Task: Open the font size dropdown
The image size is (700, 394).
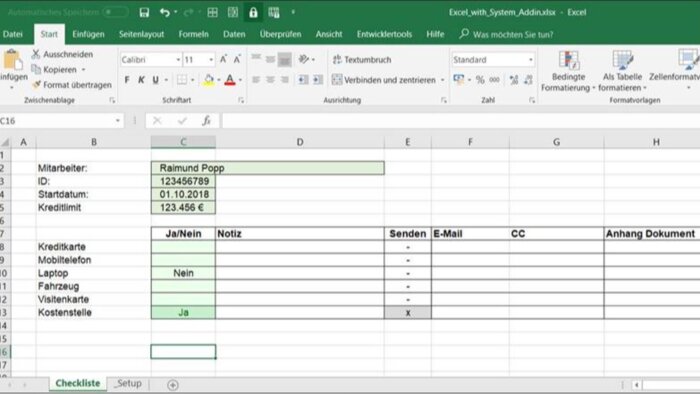Action: point(211,60)
